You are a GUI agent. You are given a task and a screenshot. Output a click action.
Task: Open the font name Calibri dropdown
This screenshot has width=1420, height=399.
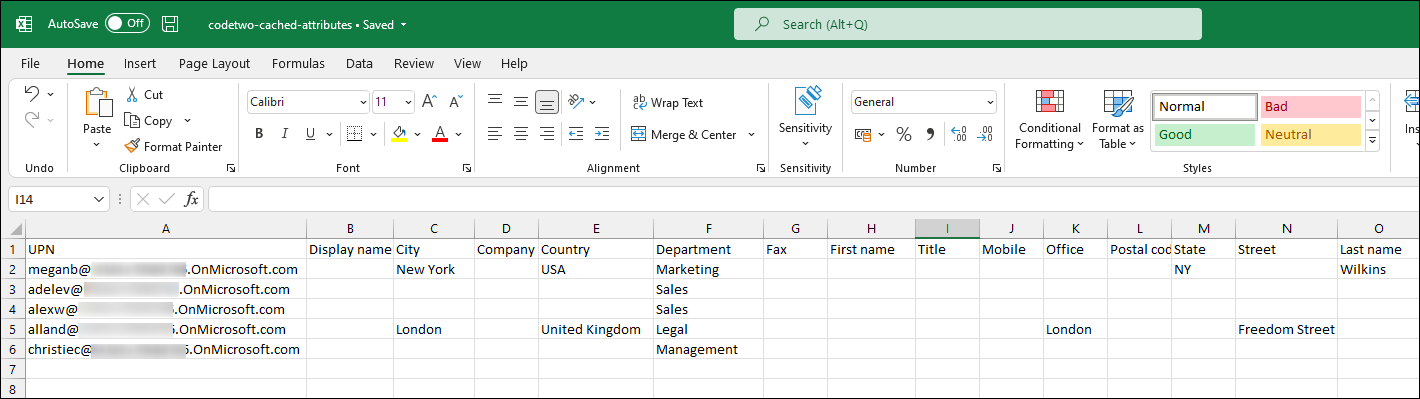point(363,102)
